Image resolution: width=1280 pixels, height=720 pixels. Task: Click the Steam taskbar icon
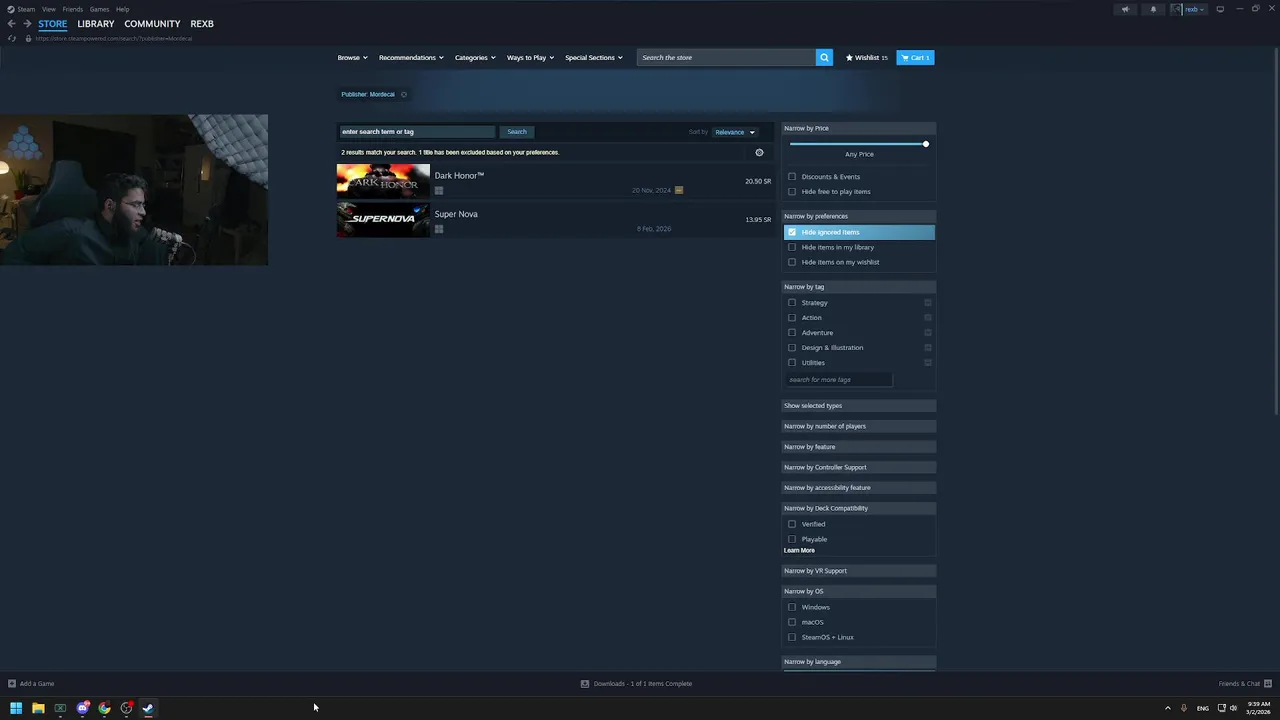click(x=148, y=708)
